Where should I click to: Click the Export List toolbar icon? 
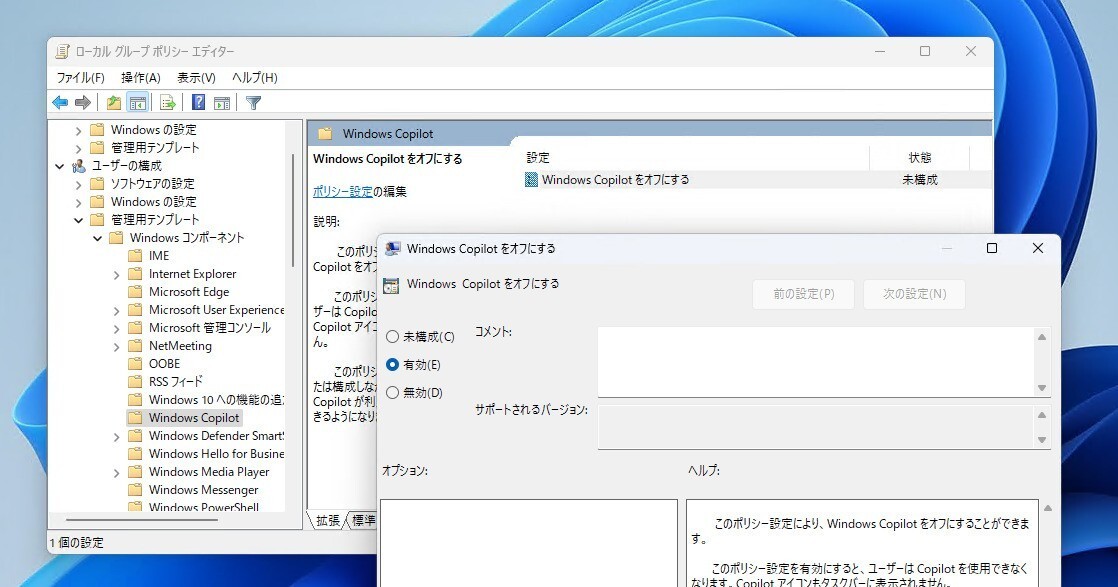(166, 102)
